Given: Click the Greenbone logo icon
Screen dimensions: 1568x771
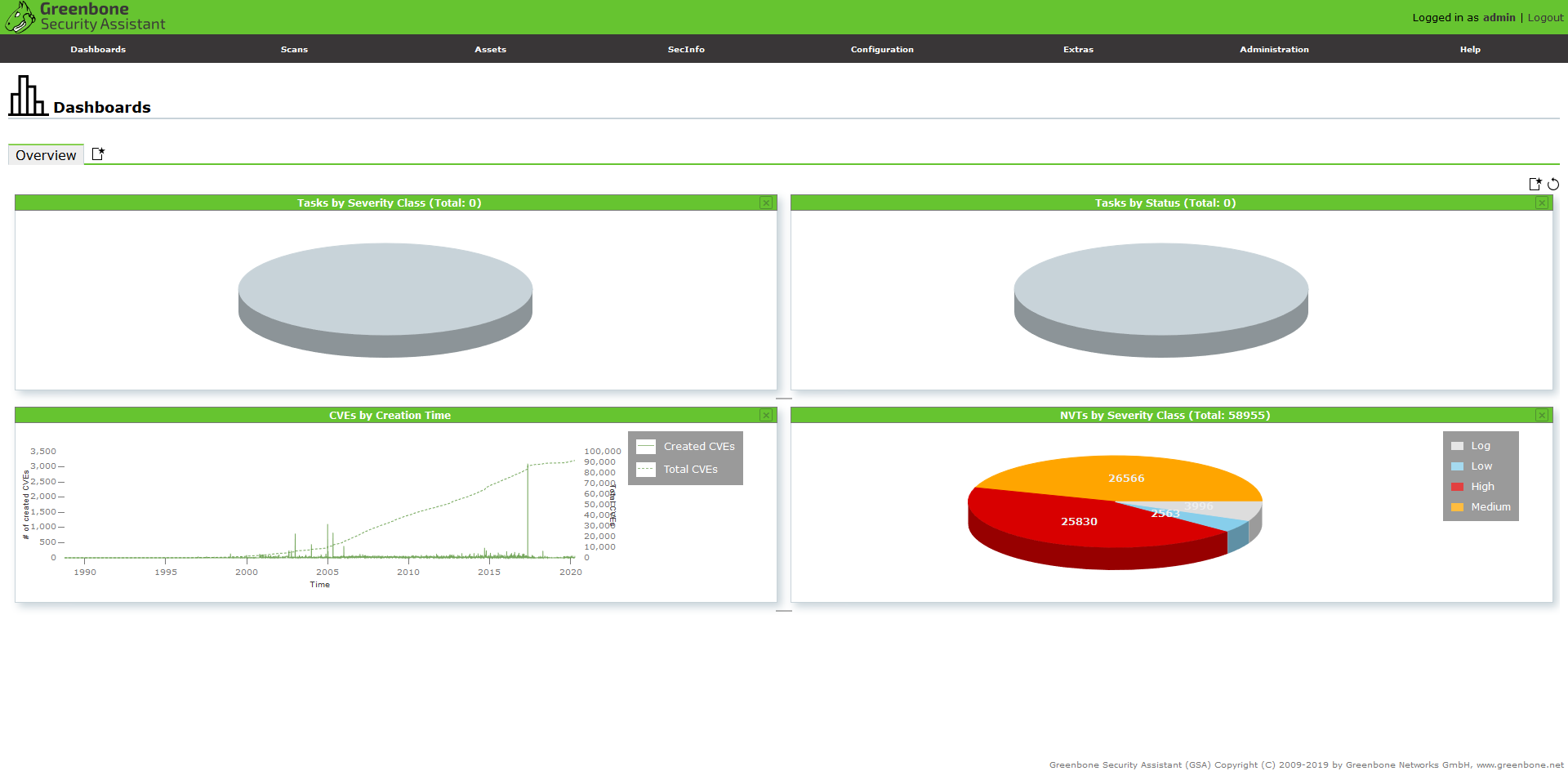Looking at the screenshot, I should click(20, 16).
